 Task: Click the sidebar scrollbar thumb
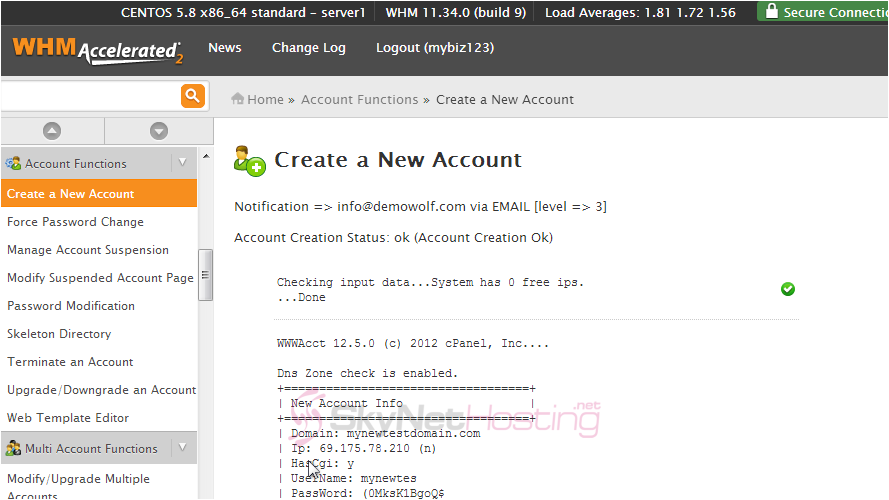point(205,275)
